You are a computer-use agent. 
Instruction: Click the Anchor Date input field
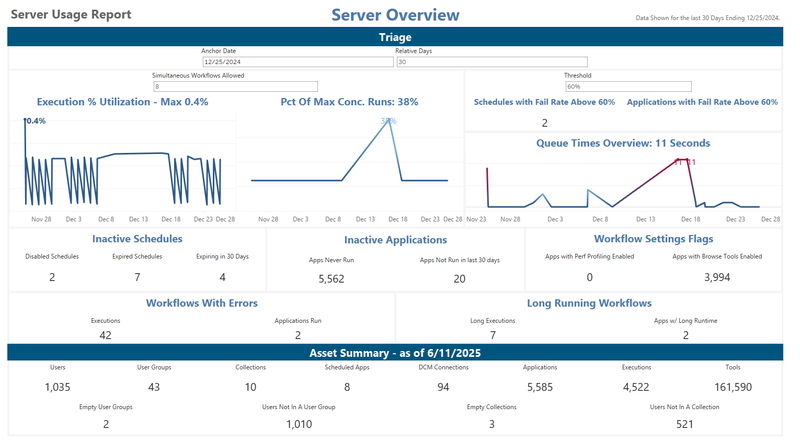tap(298, 62)
